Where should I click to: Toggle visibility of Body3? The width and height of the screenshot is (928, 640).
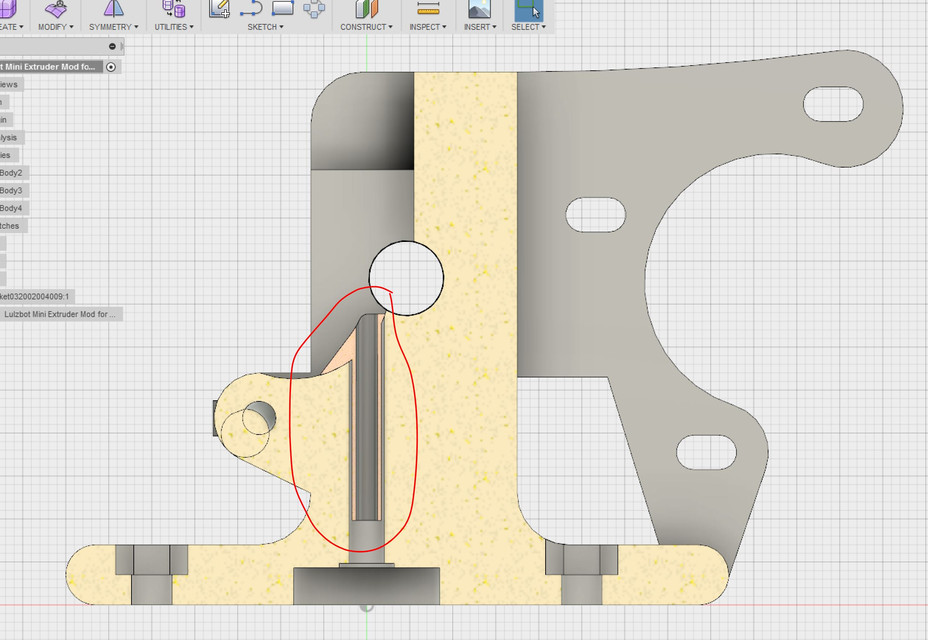(x=14, y=190)
